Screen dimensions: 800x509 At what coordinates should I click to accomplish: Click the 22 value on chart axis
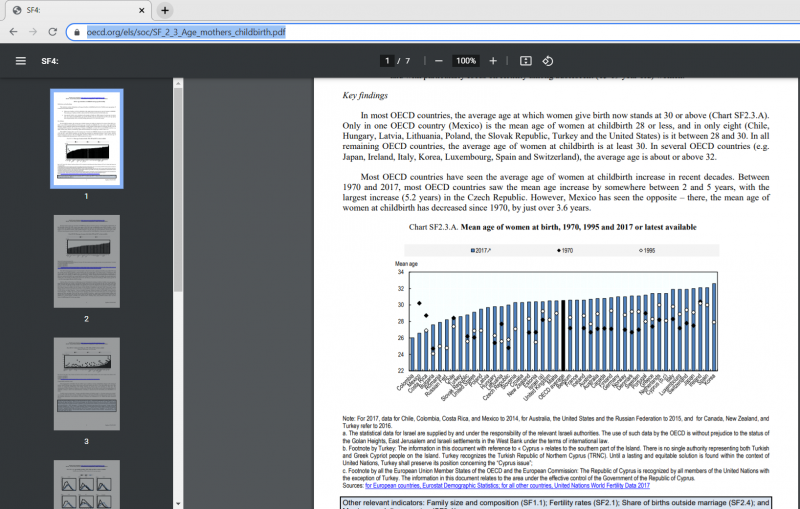click(x=401, y=370)
